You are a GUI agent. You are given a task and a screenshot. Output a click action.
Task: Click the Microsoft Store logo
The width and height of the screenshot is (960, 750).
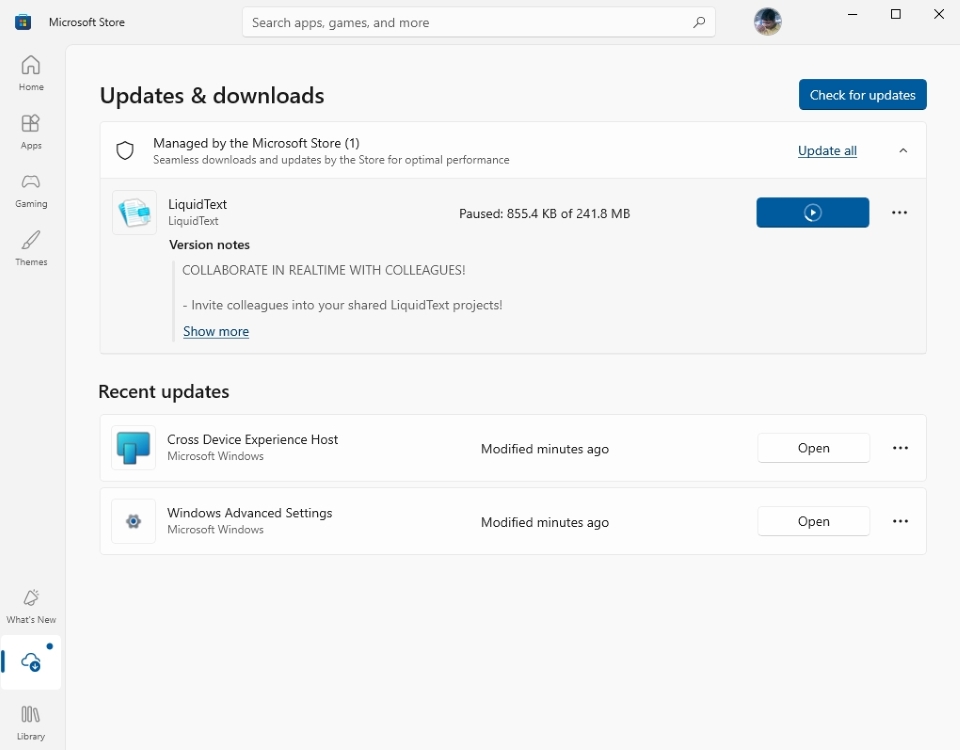click(x=22, y=21)
